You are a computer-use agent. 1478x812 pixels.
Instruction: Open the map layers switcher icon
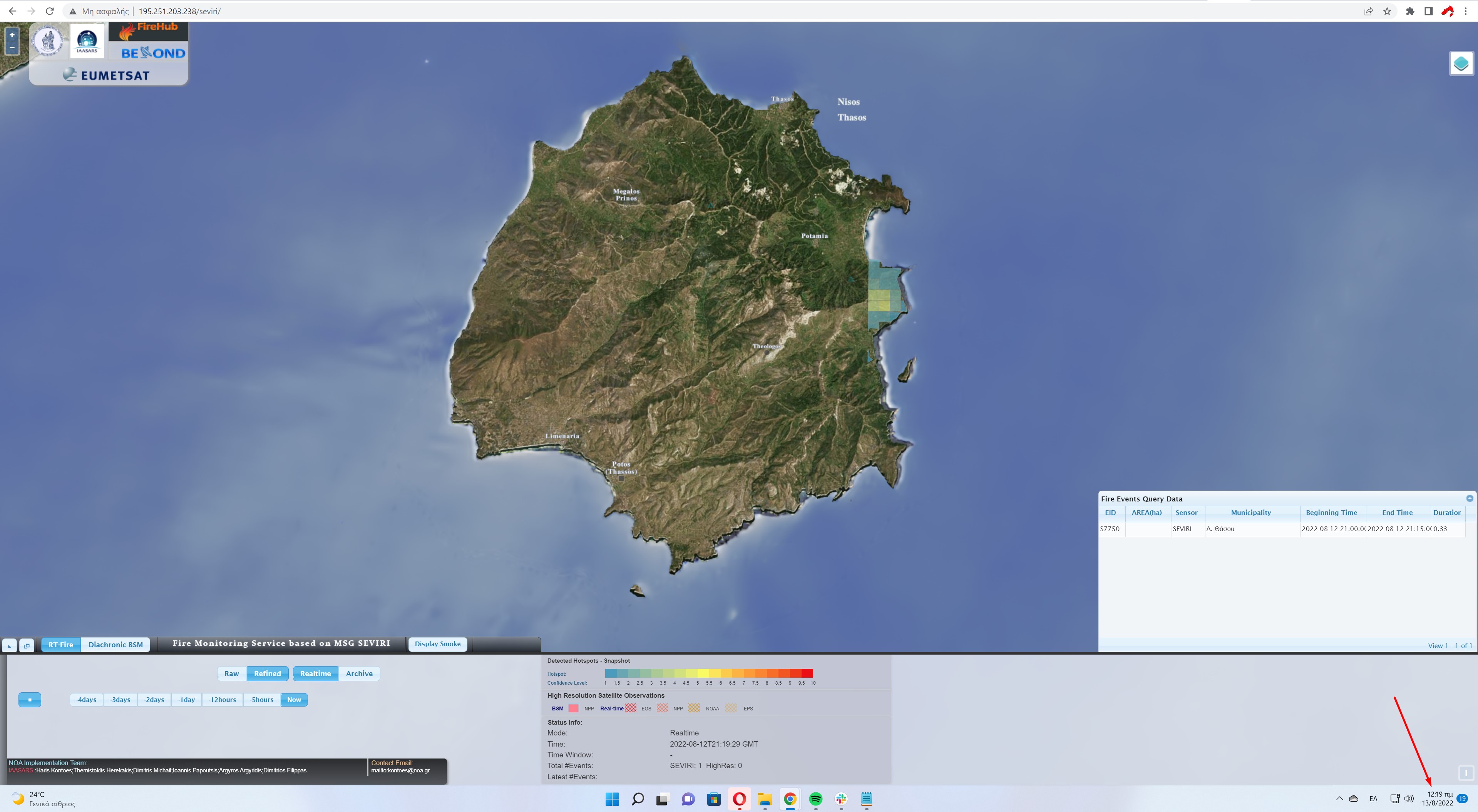(1461, 63)
